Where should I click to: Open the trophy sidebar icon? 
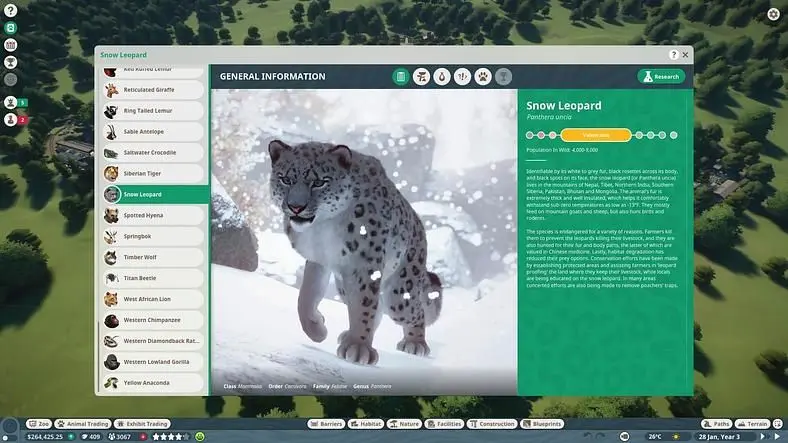point(11,62)
